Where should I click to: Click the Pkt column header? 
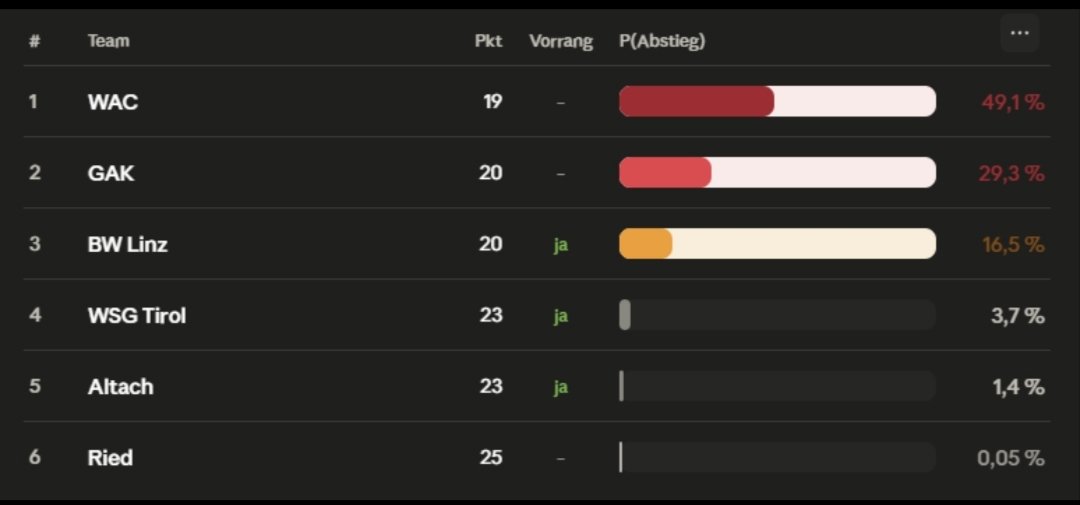pos(488,42)
